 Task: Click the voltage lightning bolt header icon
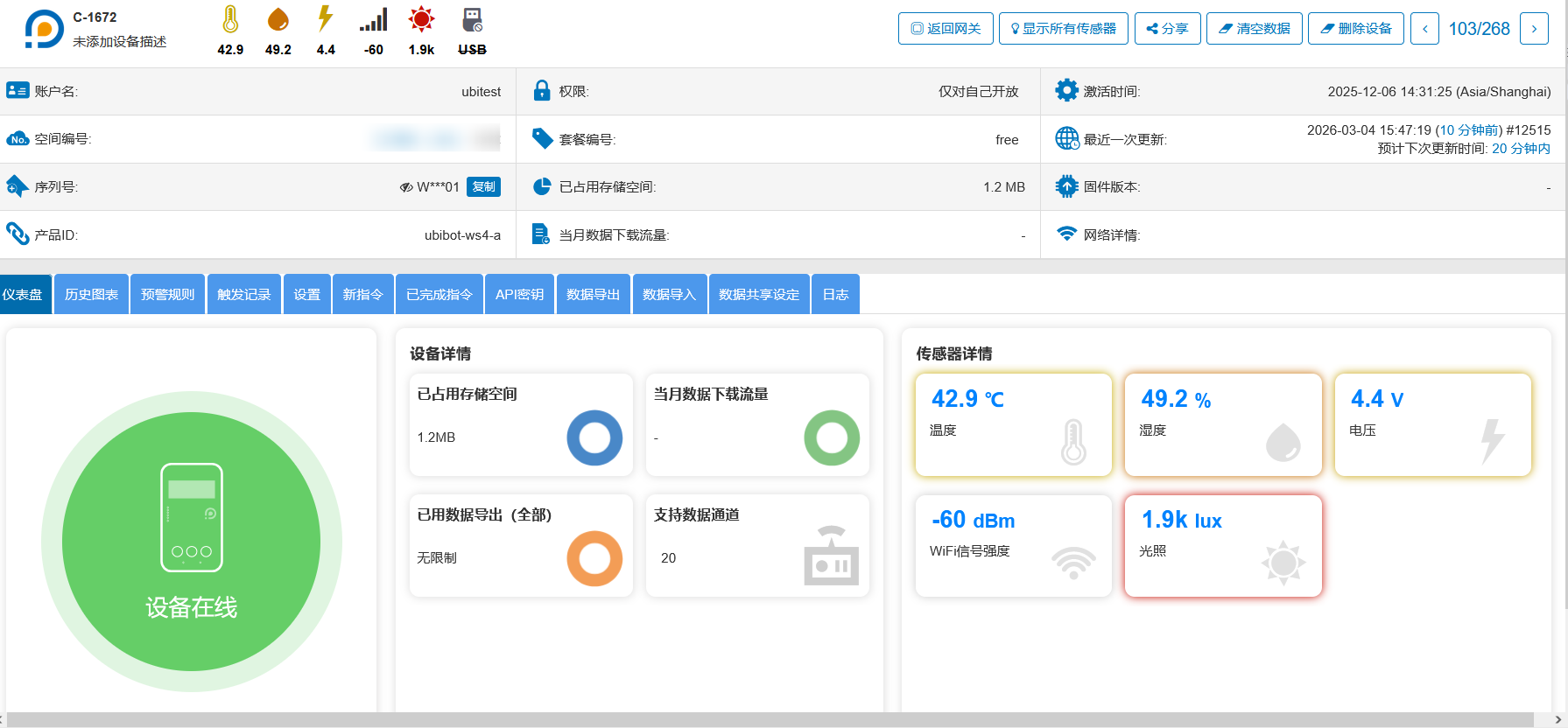pos(325,19)
